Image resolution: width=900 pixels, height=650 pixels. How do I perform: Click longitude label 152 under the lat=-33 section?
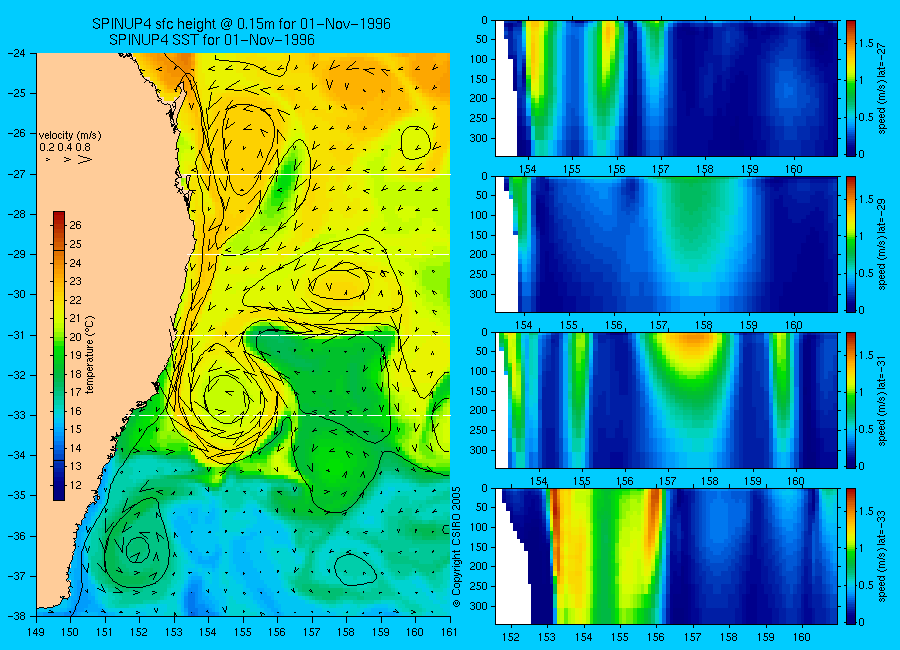(x=510, y=637)
